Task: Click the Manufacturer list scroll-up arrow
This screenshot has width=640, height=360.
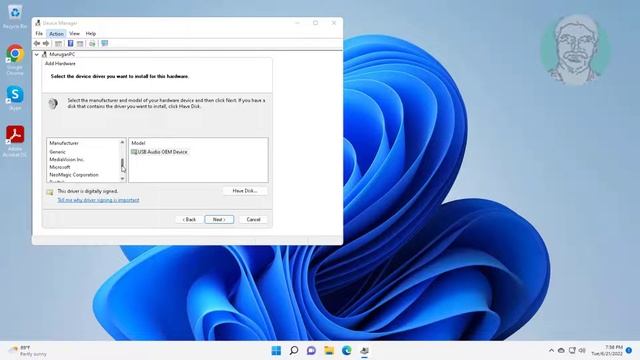Action: coord(122,142)
